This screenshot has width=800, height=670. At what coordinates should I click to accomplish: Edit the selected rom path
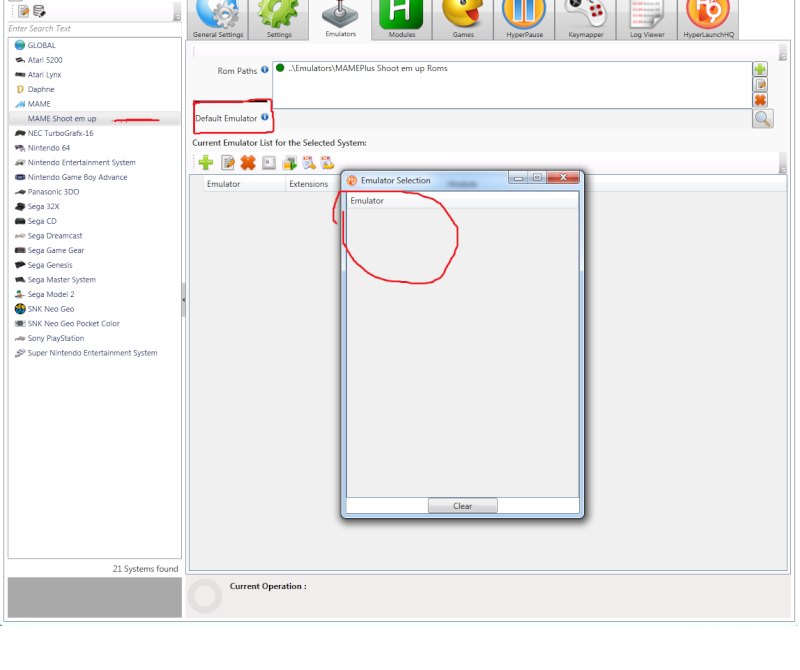point(760,85)
